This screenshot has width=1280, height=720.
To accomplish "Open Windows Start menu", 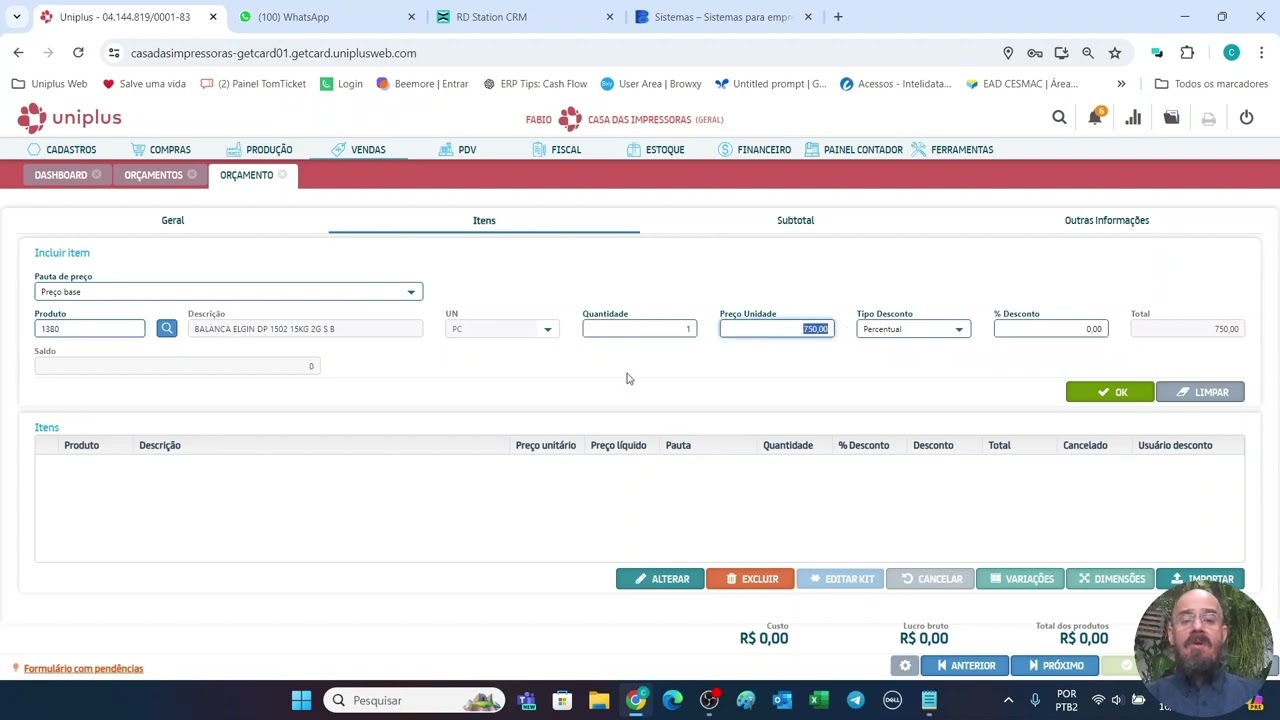I will coord(301,700).
